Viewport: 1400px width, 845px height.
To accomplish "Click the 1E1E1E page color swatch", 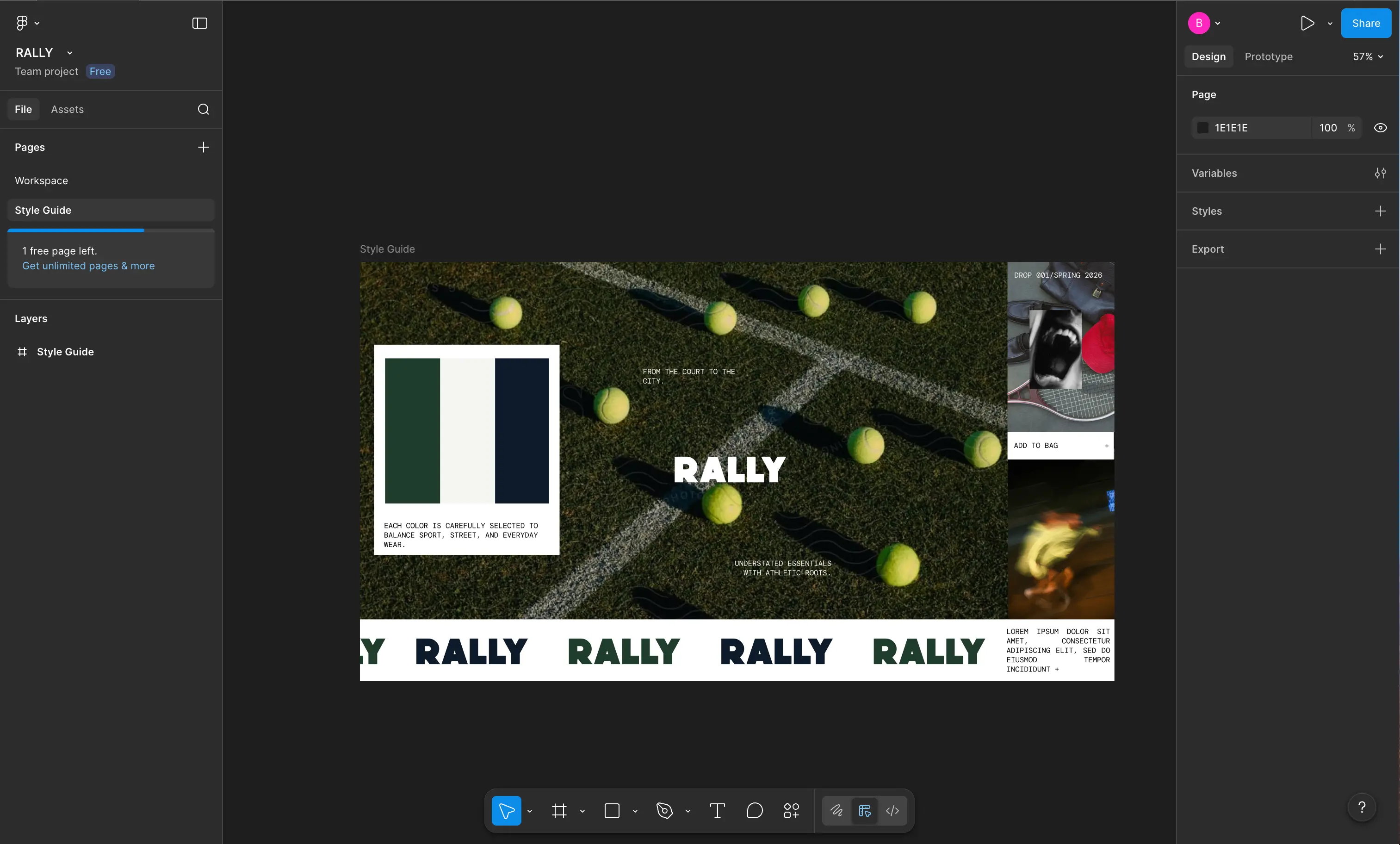I will tap(1202, 128).
